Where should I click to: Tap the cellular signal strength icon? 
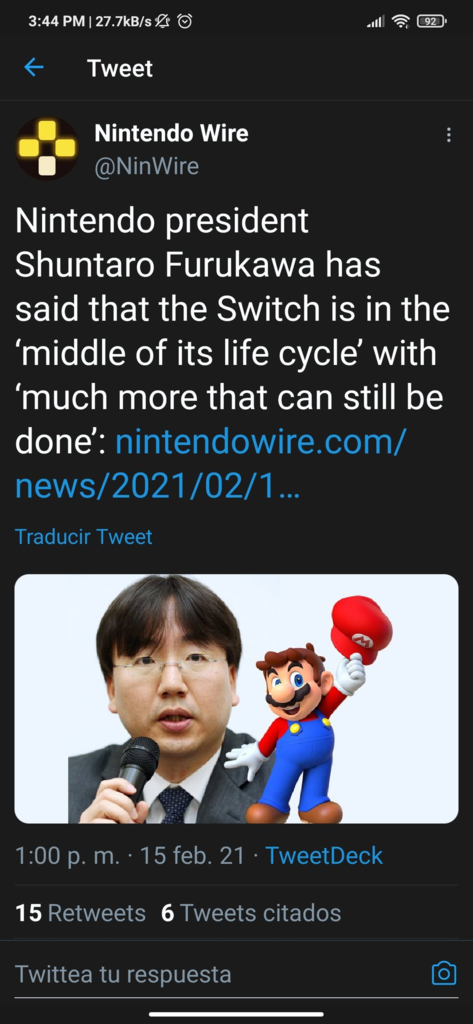tap(375, 22)
